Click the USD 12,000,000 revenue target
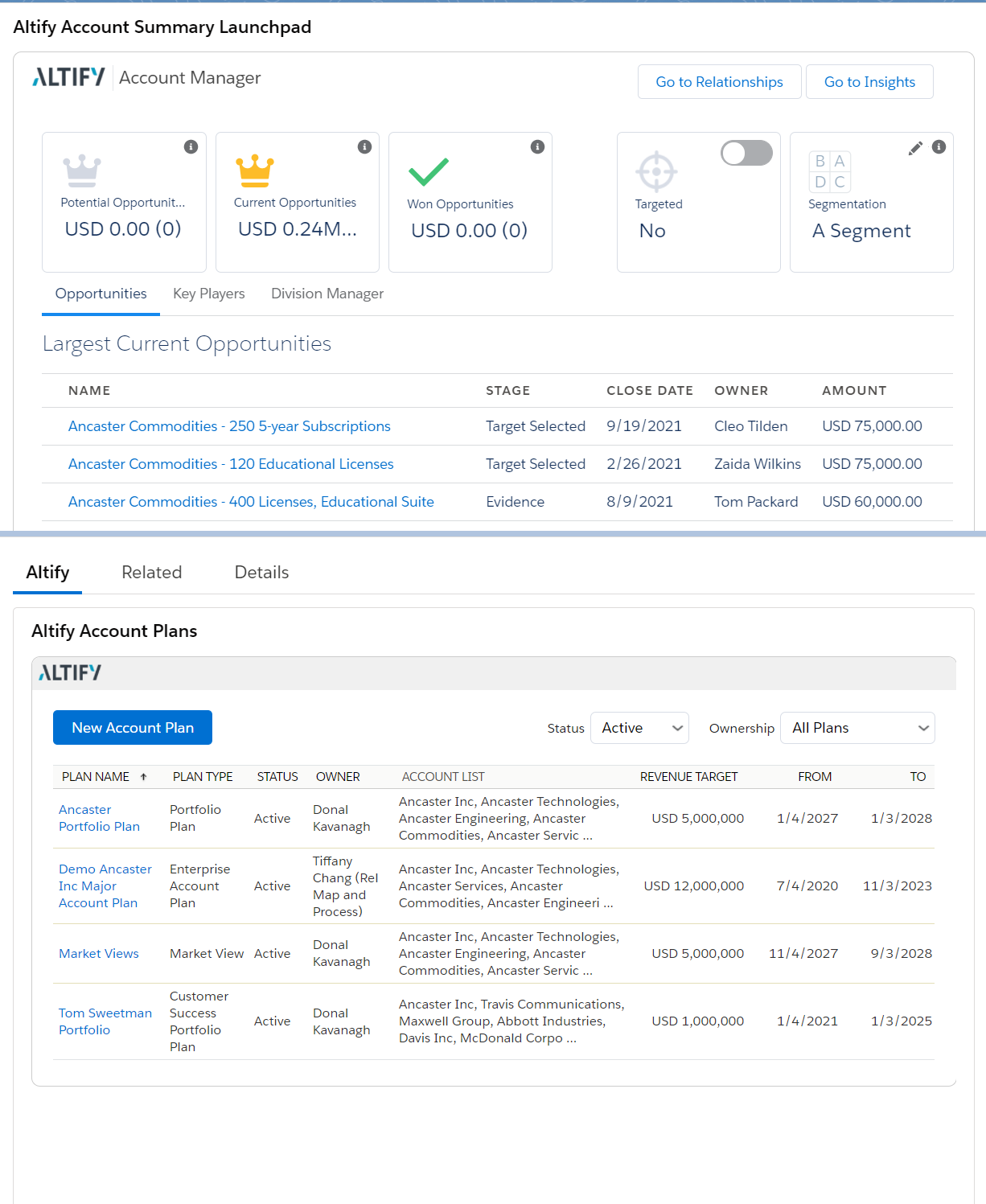 (x=694, y=886)
